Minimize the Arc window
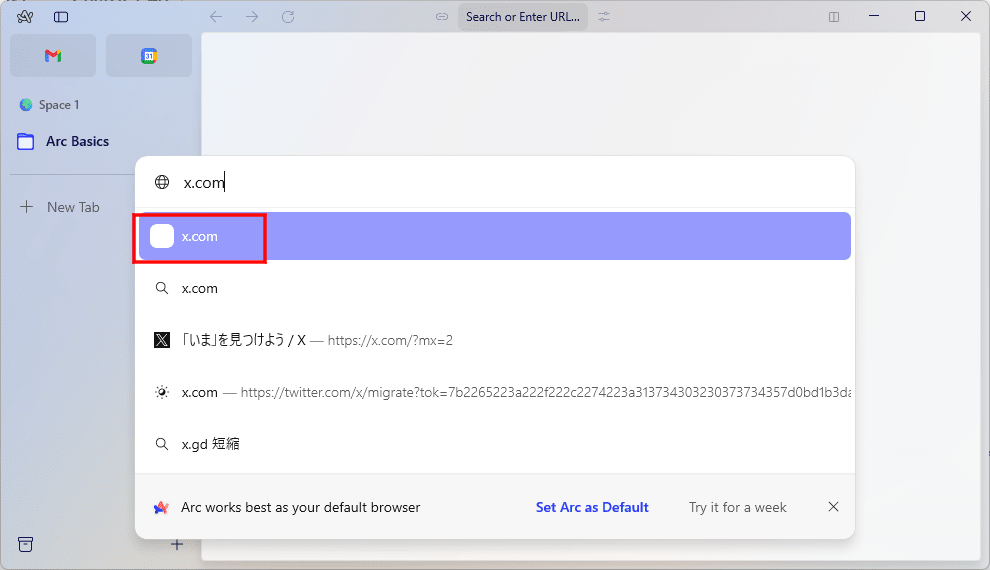This screenshot has height=570, width=990. [x=874, y=16]
